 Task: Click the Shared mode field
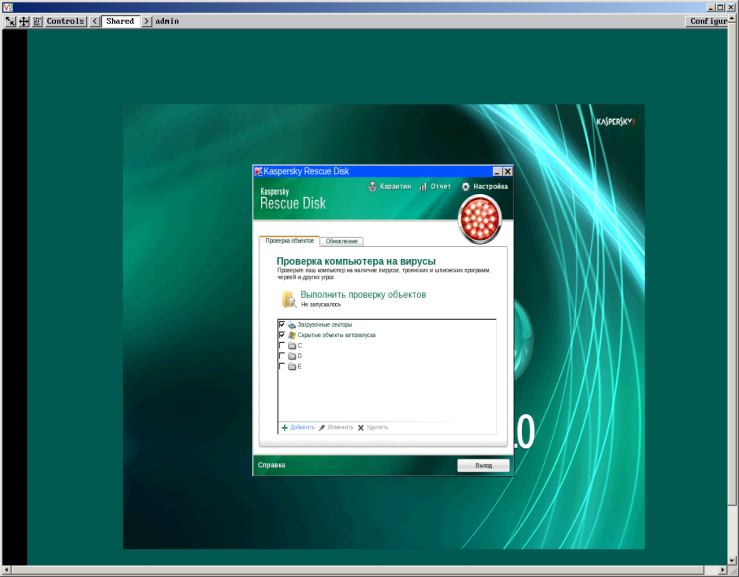pyautogui.click(x=121, y=21)
